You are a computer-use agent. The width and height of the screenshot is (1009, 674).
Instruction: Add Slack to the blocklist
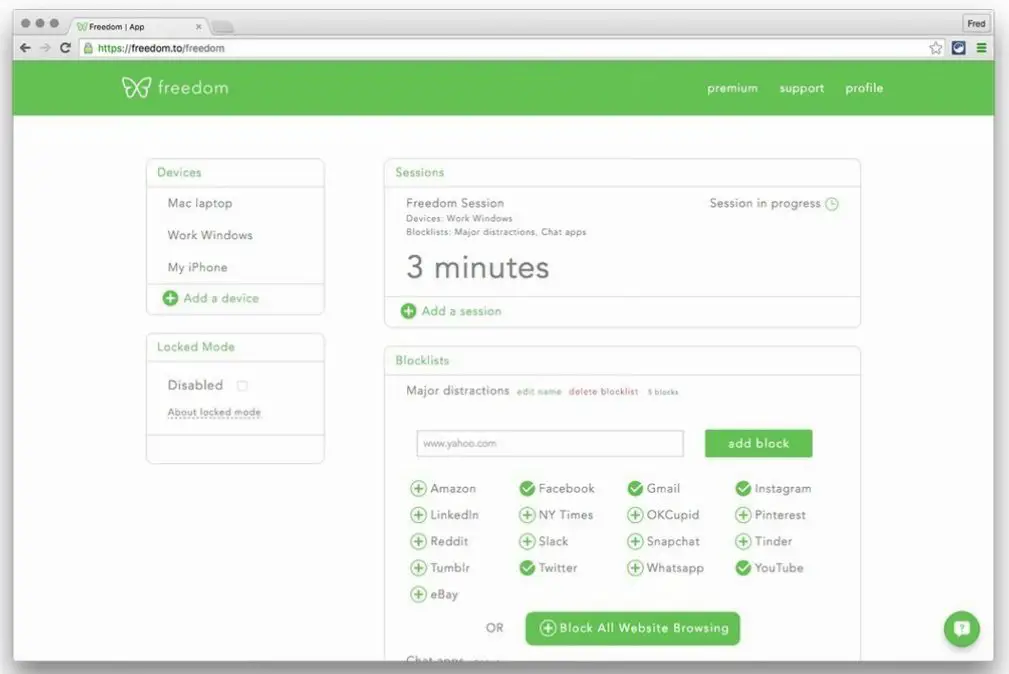[x=527, y=541]
